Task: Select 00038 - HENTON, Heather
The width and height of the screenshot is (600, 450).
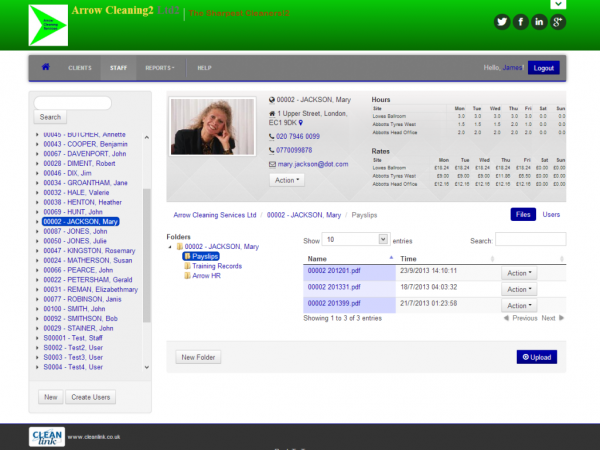Action: pyautogui.click(x=82, y=202)
